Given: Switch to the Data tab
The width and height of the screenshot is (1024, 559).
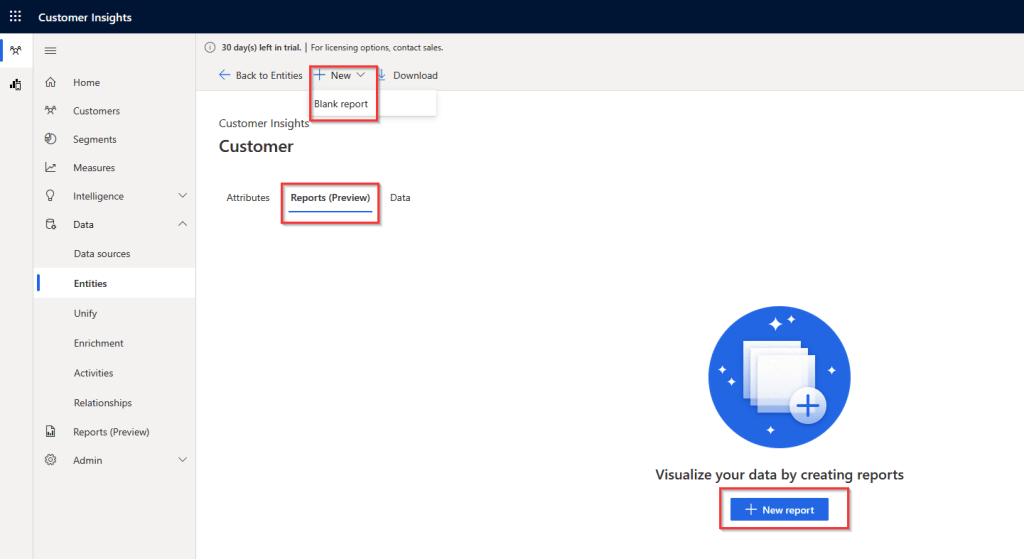Looking at the screenshot, I should point(400,198).
